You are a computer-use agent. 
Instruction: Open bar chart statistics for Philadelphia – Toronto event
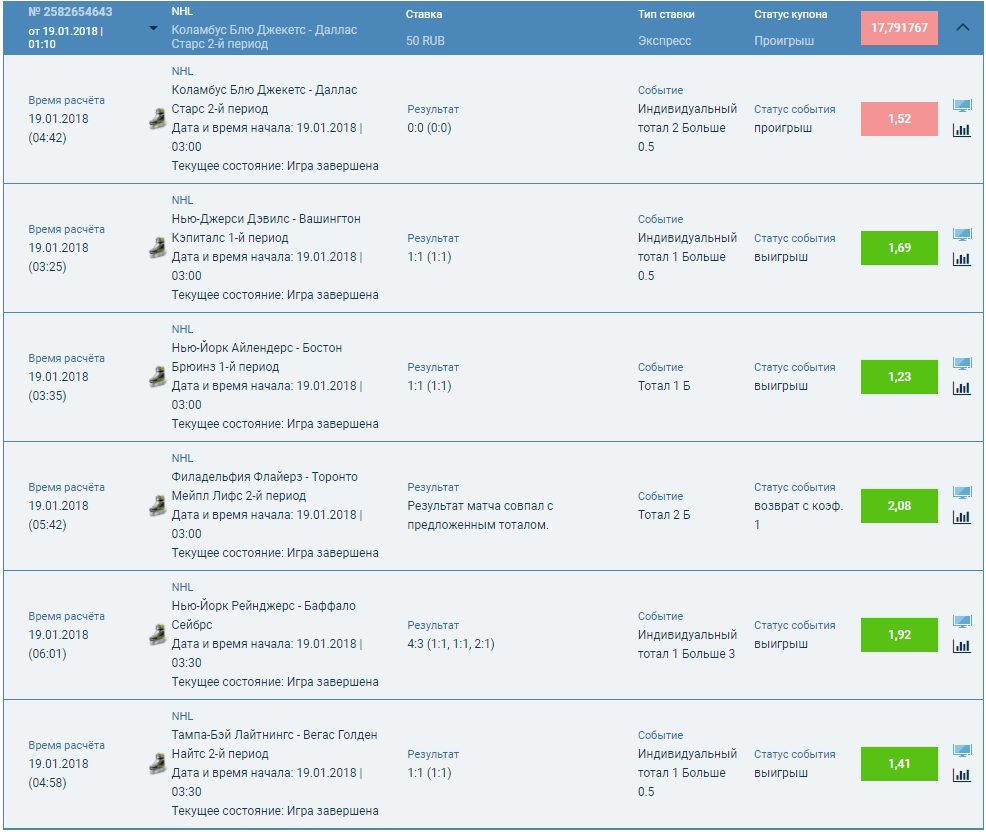(961, 517)
